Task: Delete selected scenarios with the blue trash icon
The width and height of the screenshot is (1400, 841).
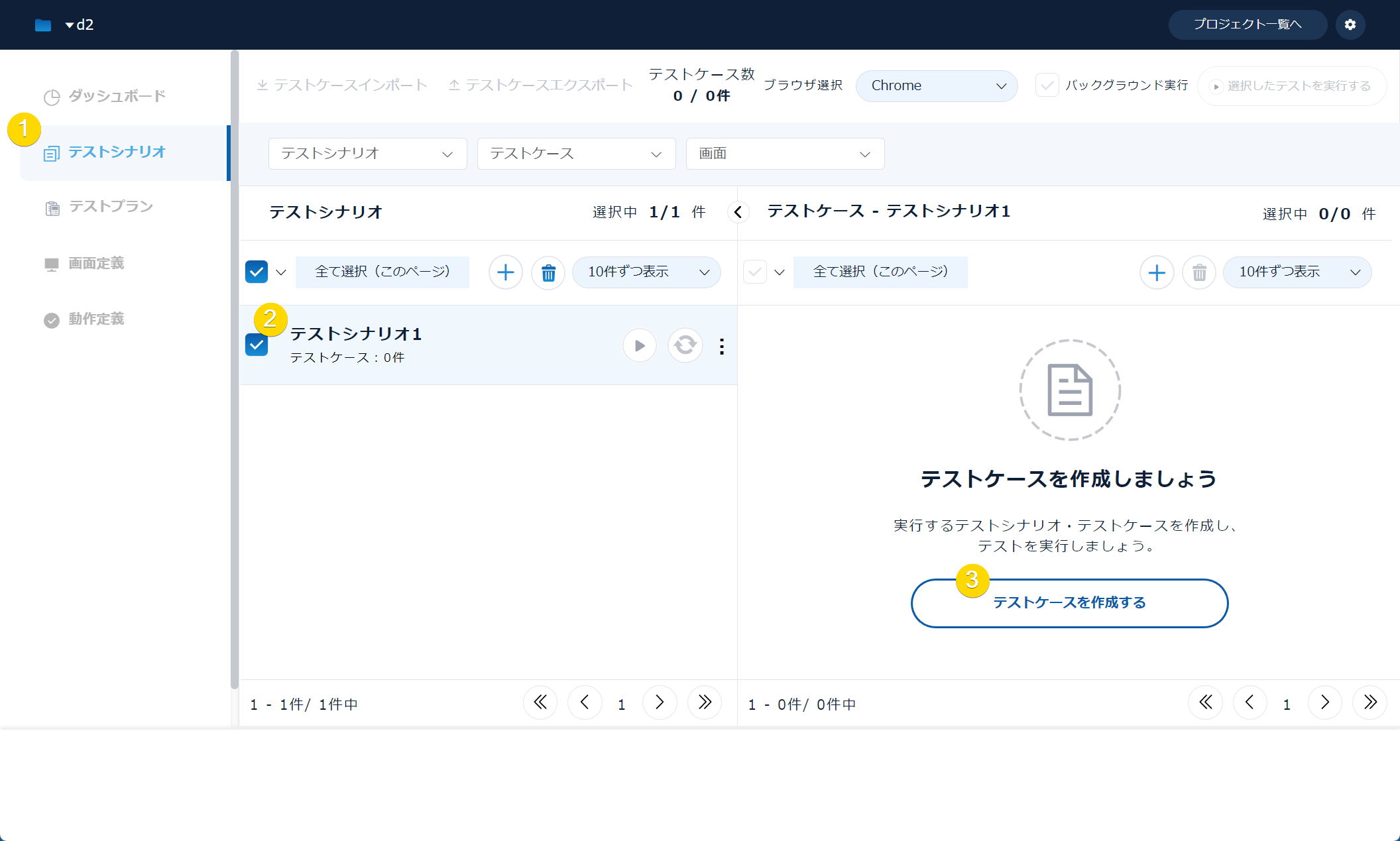Action: (x=548, y=272)
